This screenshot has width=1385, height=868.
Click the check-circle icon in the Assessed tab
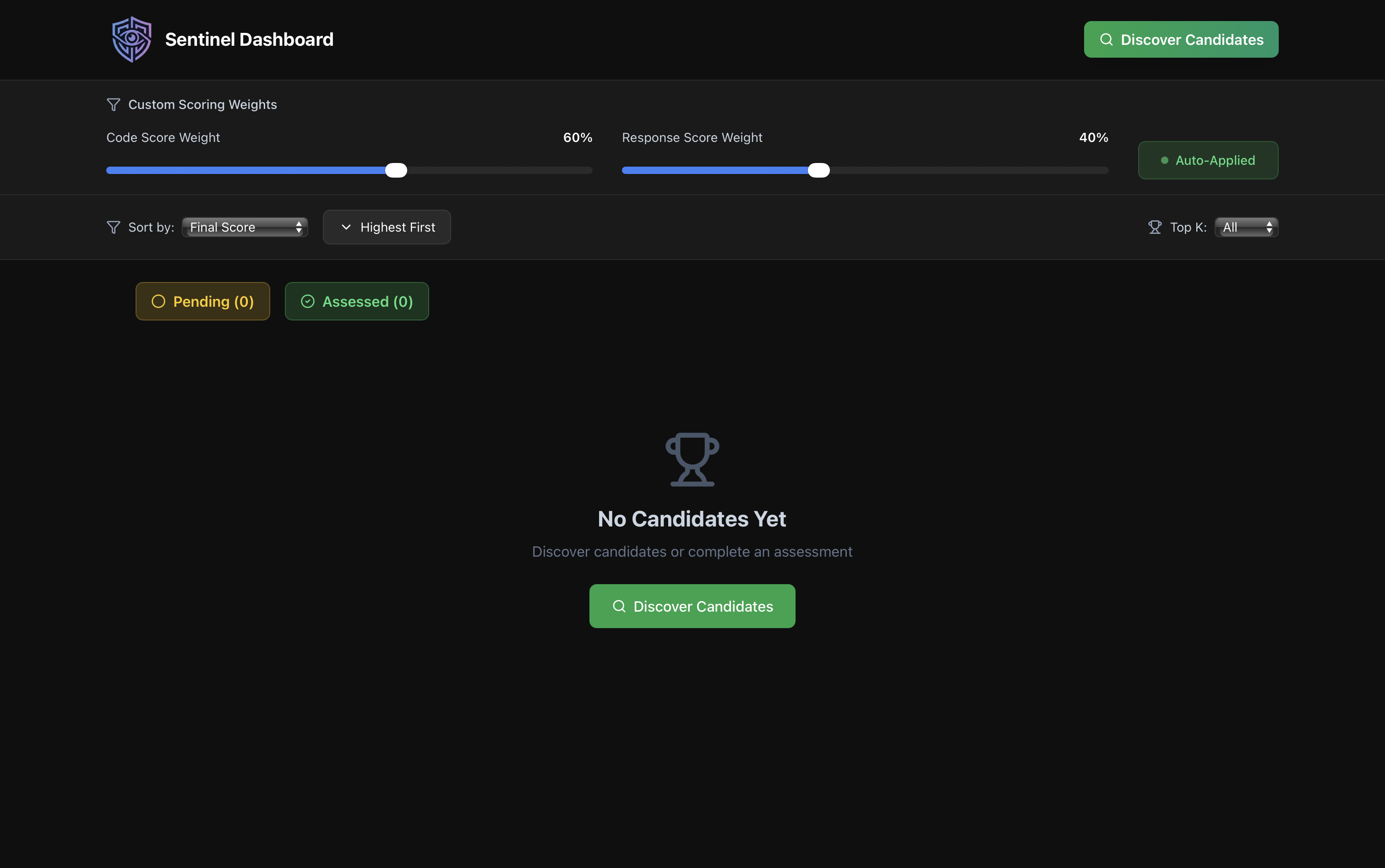tap(308, 301)
